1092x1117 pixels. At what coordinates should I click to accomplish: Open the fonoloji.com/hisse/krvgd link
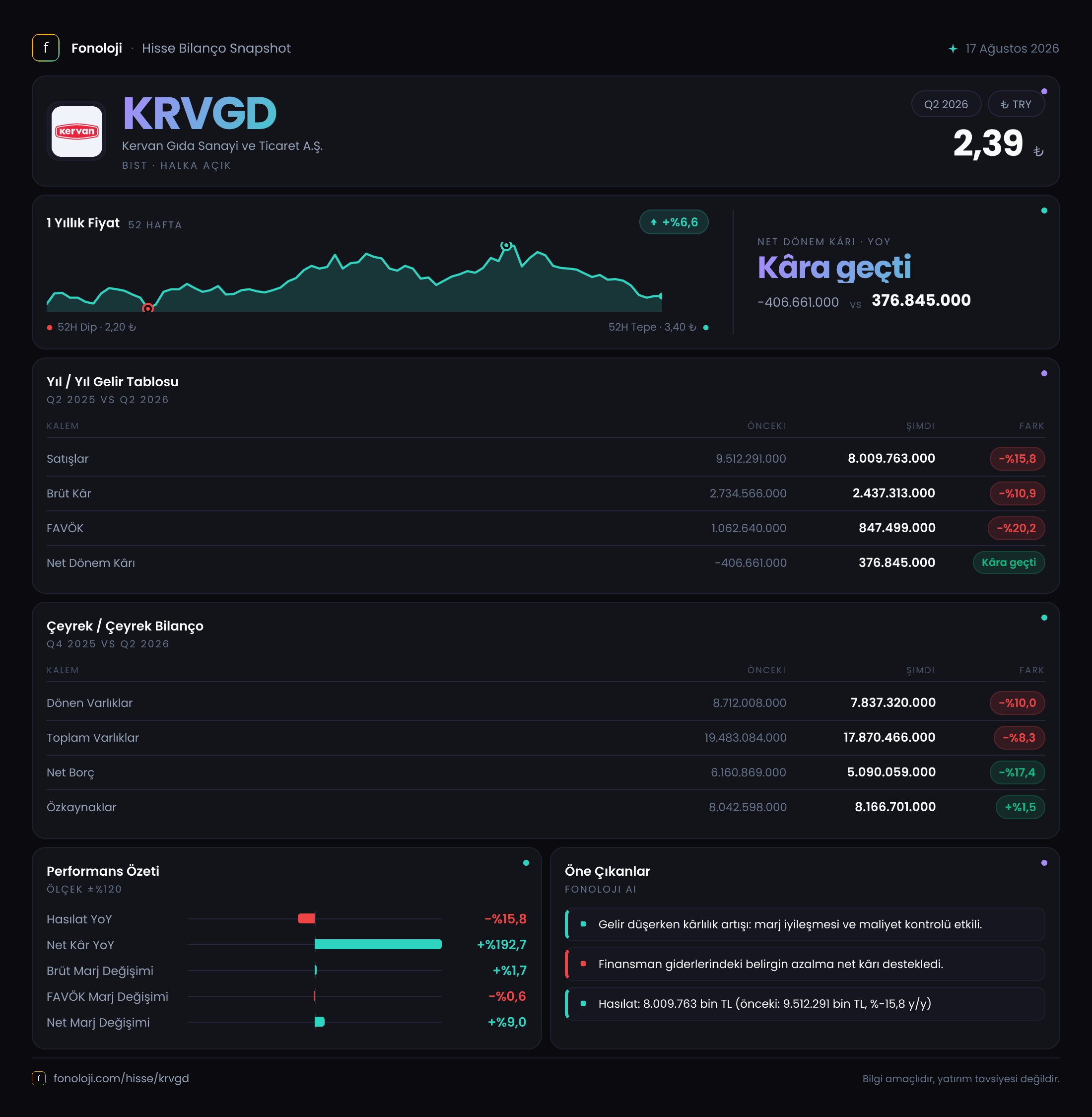tap(121, 1078)
